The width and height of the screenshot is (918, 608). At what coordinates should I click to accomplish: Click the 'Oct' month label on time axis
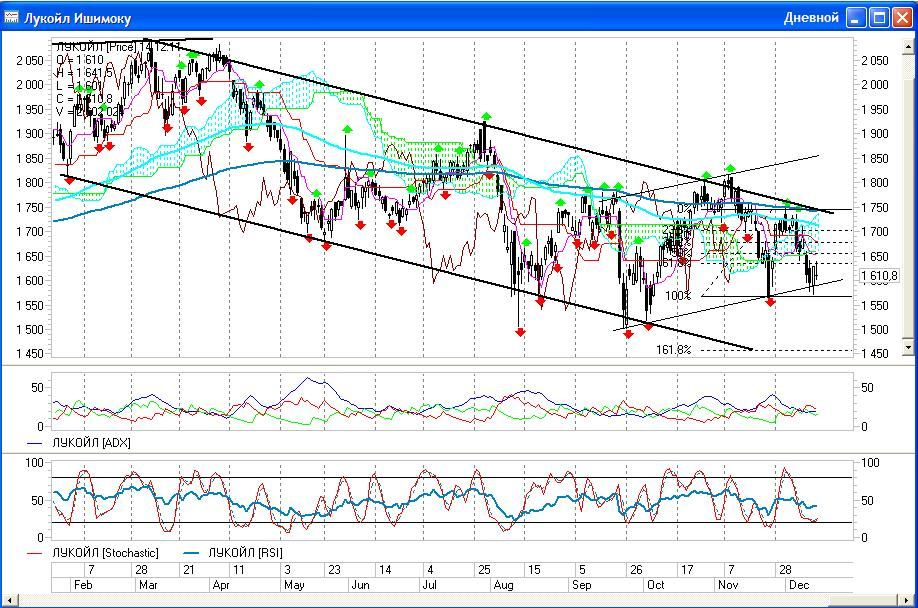pos(656,585)
